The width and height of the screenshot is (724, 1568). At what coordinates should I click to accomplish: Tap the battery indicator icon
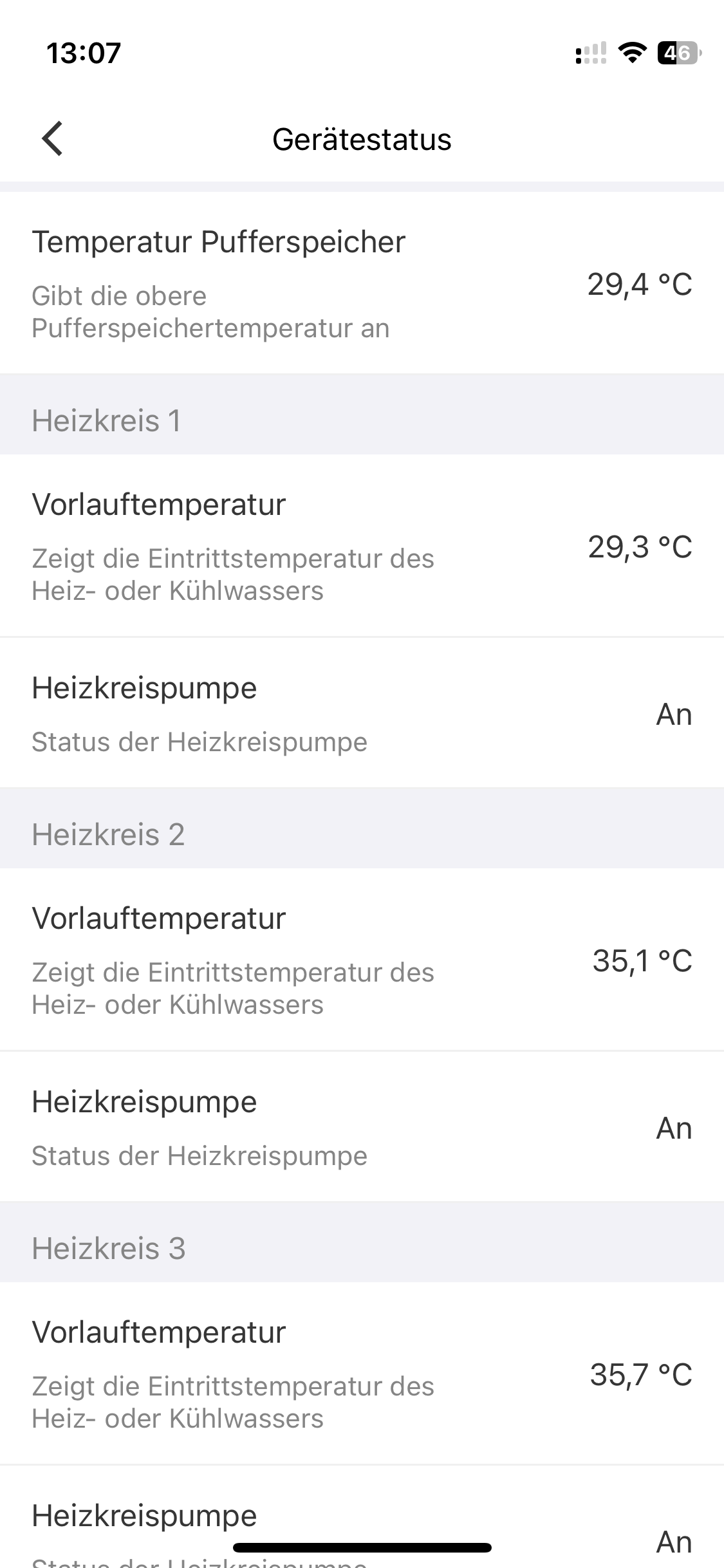tap(679, 53)
